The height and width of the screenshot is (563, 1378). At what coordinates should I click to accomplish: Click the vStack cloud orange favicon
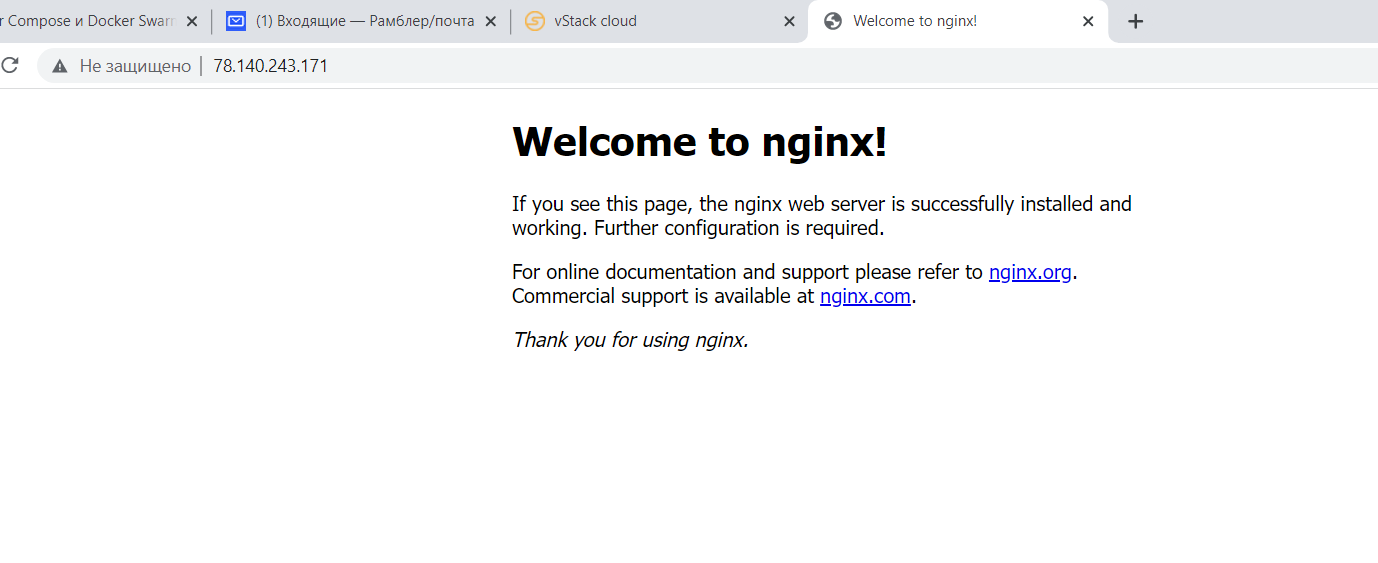535,21
